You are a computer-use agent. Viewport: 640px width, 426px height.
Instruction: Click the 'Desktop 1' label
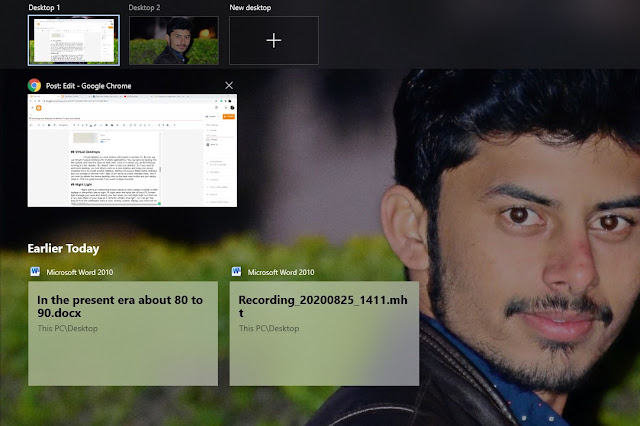click(44, 7)
